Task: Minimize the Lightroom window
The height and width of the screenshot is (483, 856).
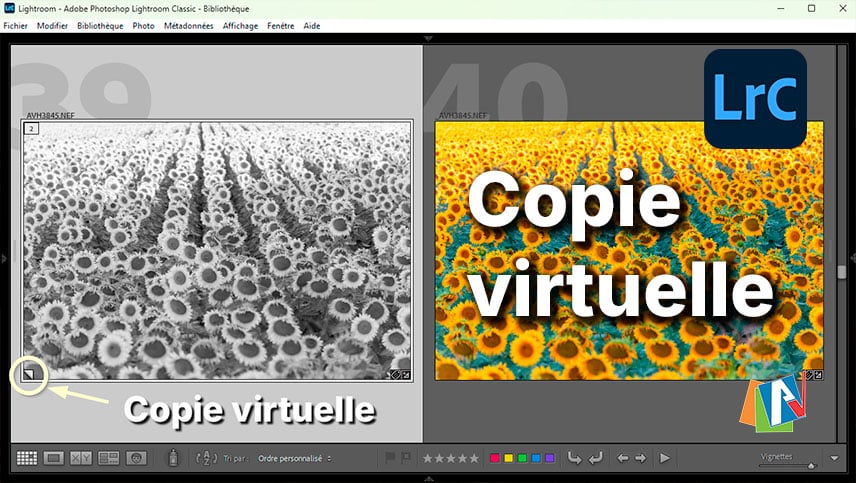Action: (x=781, y=9)
